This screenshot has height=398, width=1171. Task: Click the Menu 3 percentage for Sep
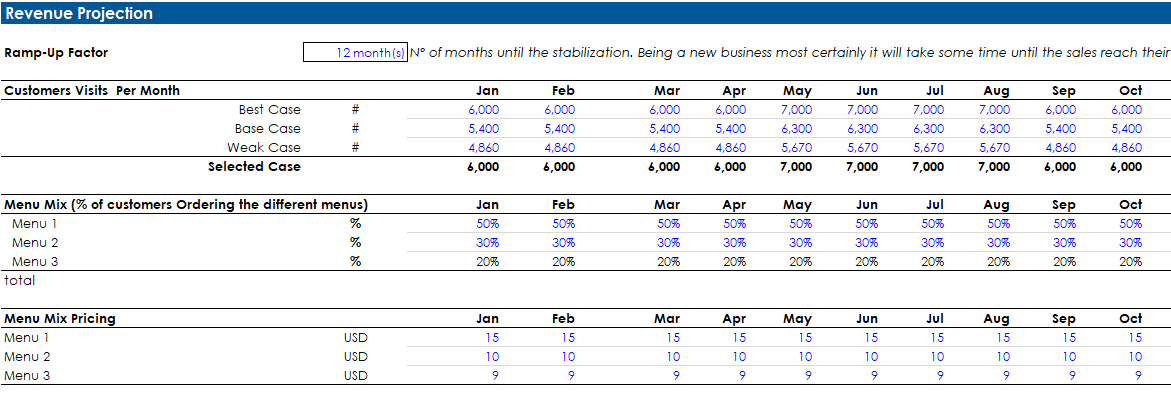(1064, 261)
